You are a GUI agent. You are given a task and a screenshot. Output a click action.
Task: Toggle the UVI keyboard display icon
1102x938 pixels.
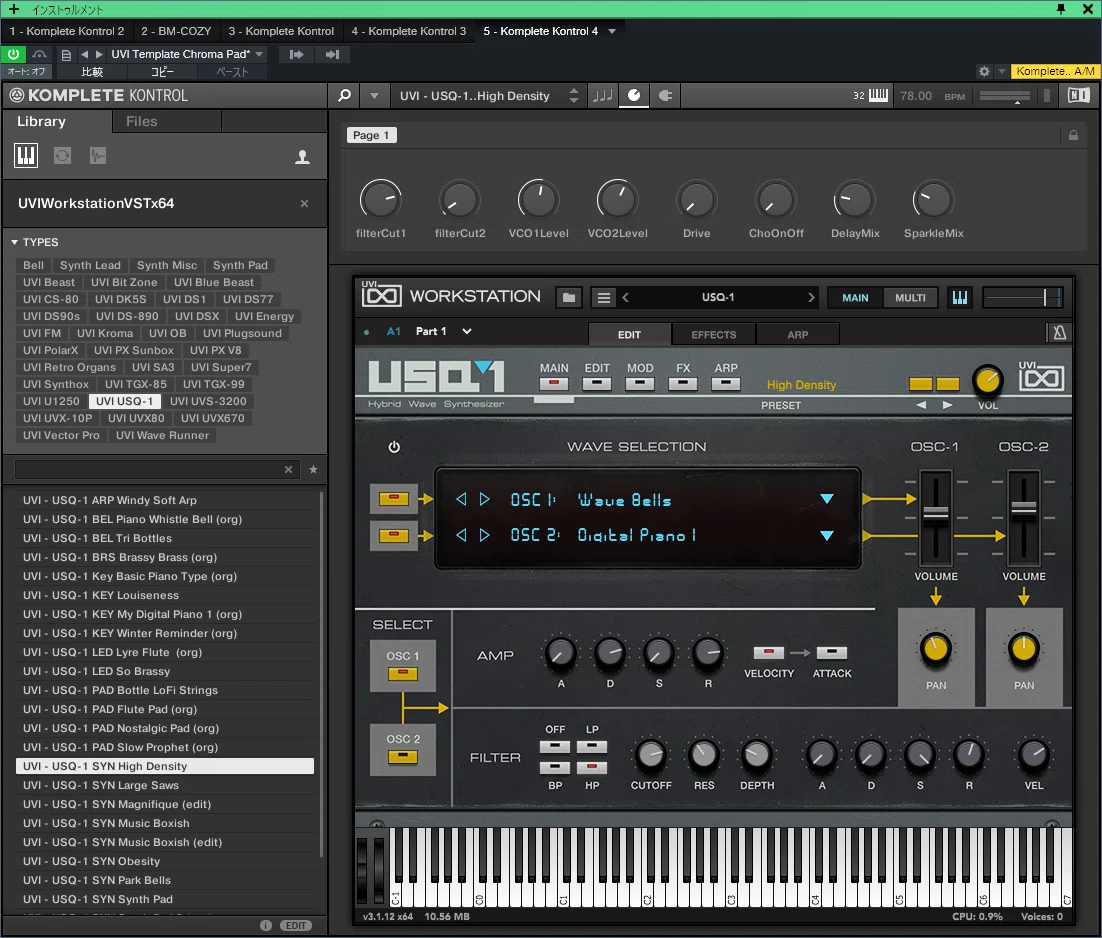point(960,298)
